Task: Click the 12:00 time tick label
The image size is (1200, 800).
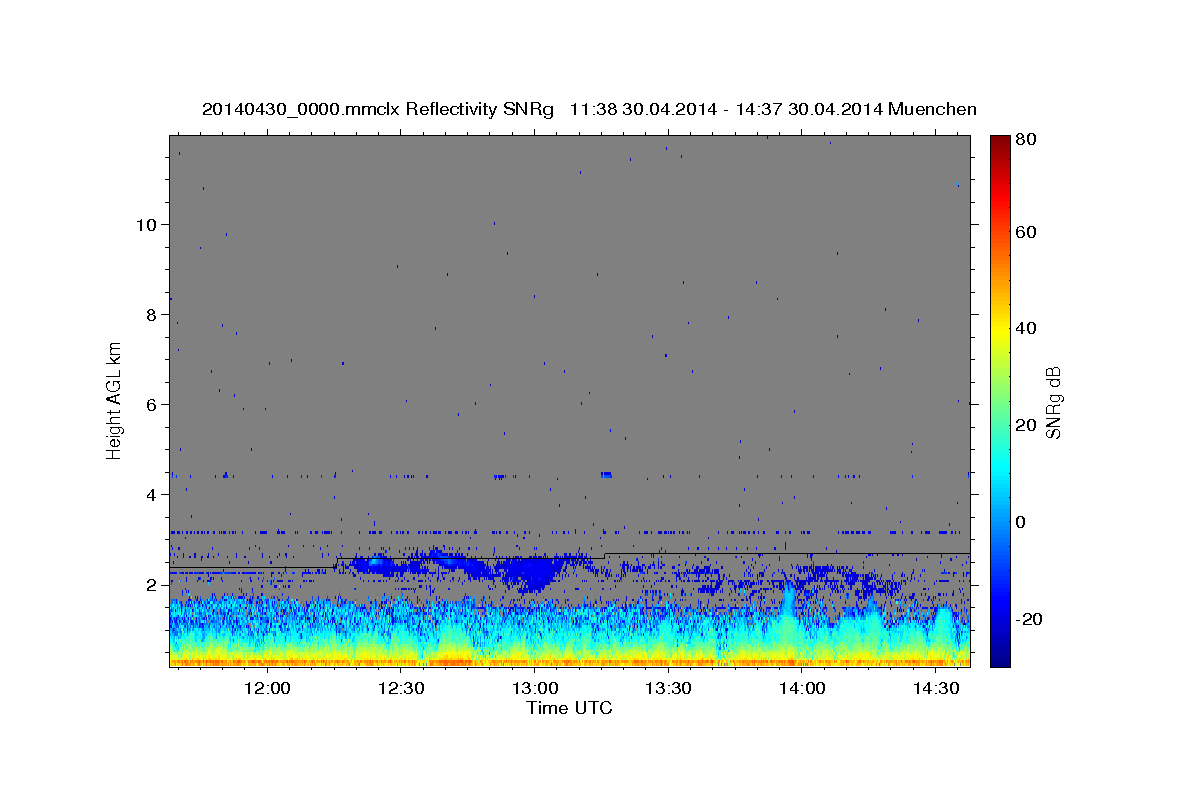Action: click(268, 689)
